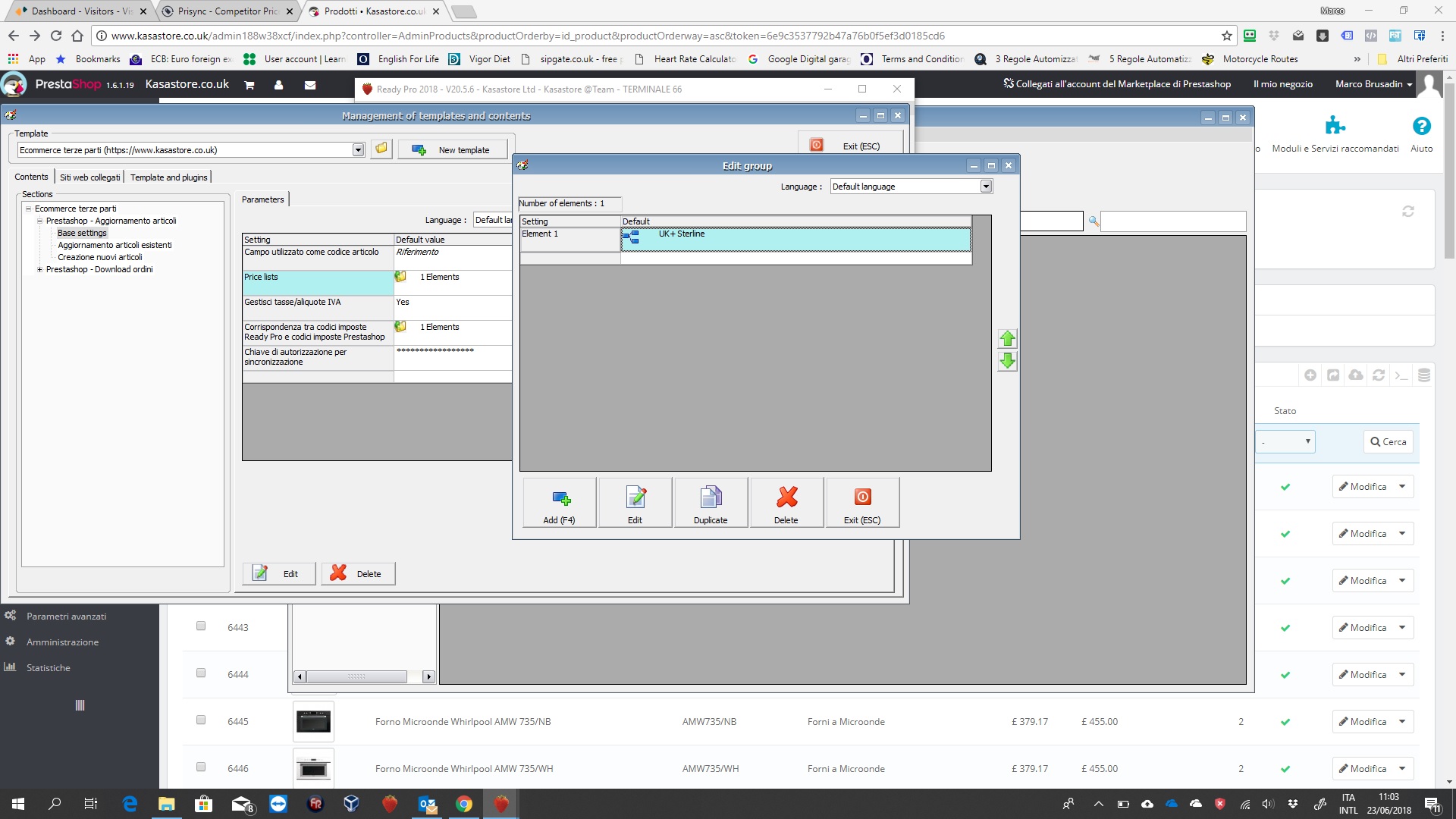
Task: Open Template and plugins tab
Action: 168,177
